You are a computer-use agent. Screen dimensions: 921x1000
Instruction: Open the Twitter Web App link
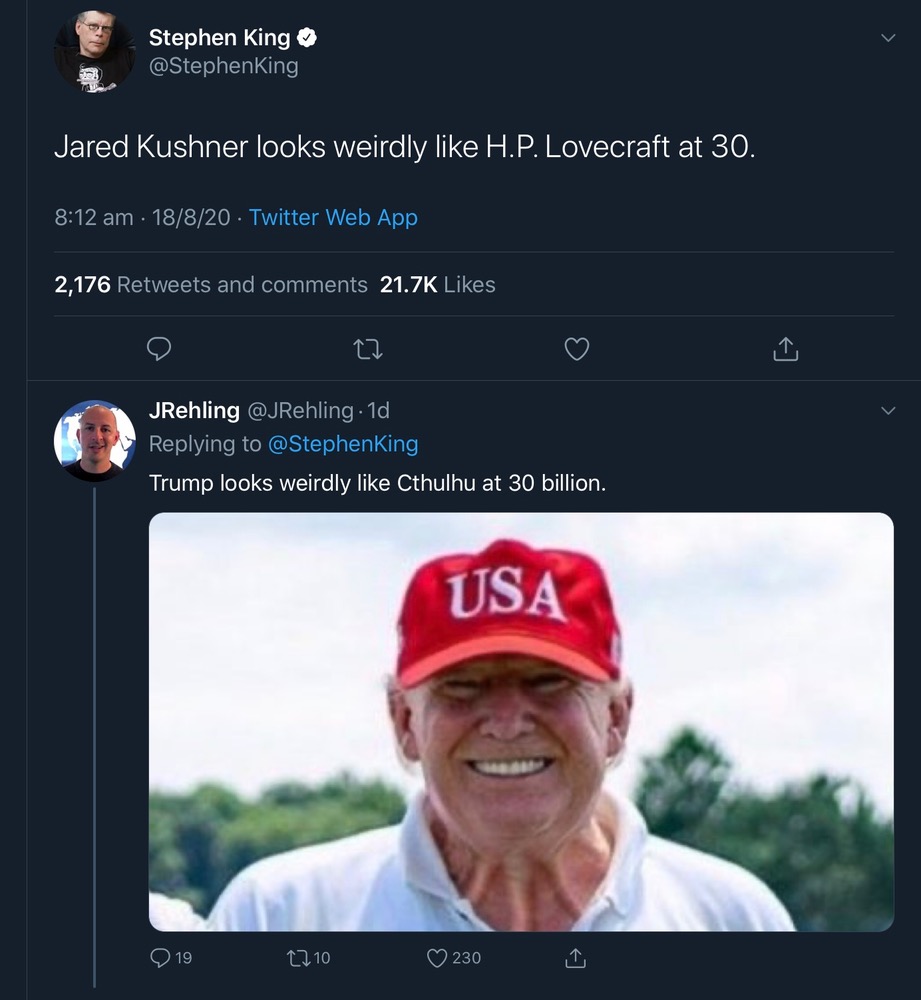(x=333, y=217)
